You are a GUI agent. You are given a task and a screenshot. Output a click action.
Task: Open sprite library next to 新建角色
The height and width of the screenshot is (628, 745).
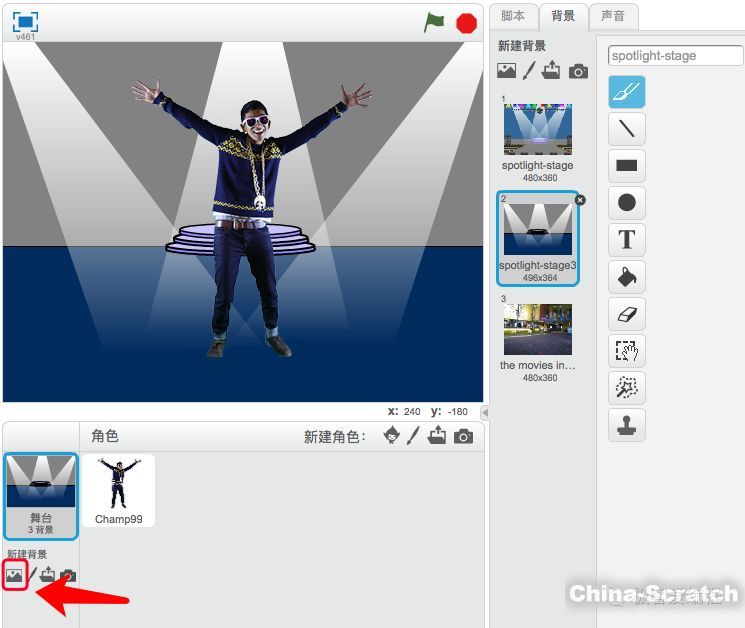393,436
